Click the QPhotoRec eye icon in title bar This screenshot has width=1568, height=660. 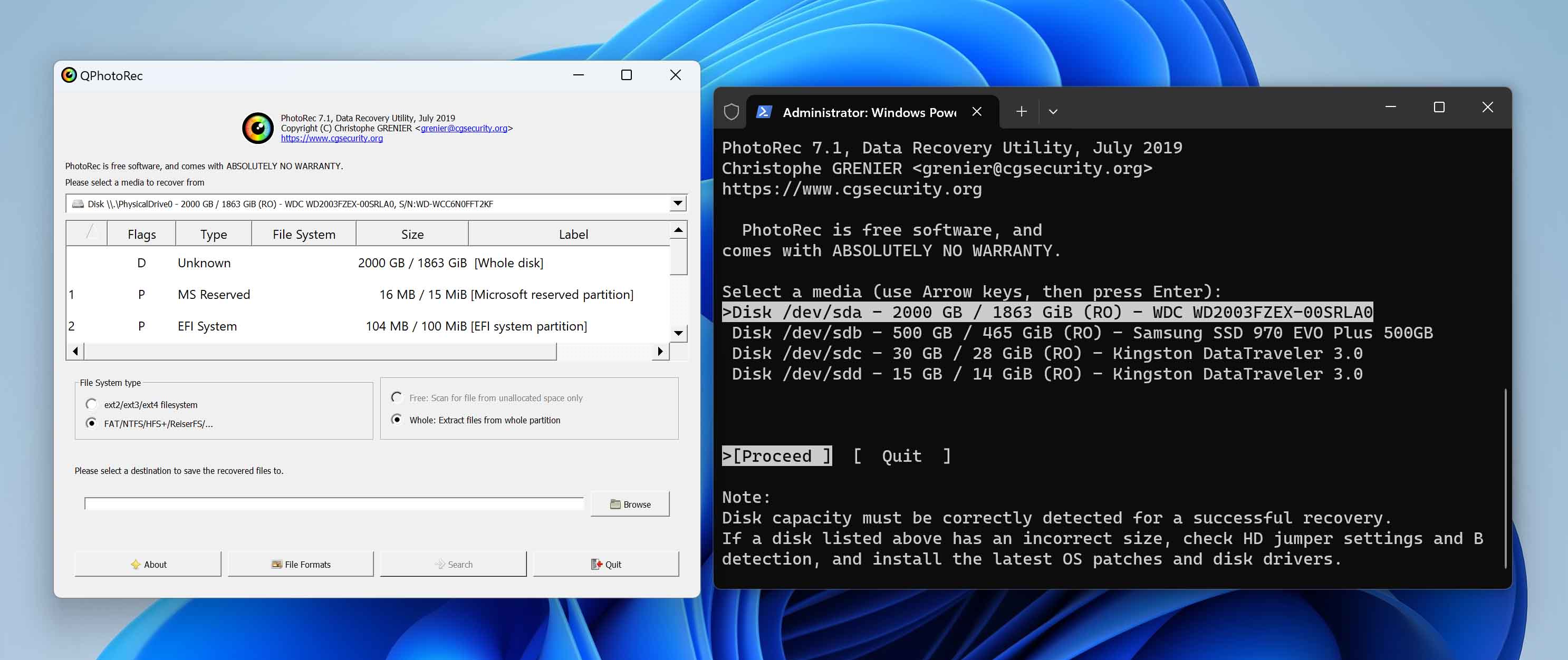coord(70,75)
